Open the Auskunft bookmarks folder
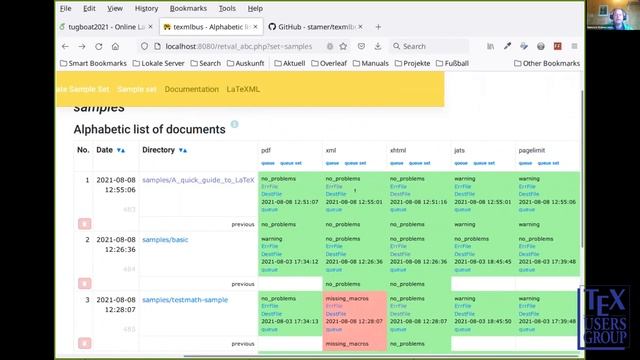 point(246,63)
